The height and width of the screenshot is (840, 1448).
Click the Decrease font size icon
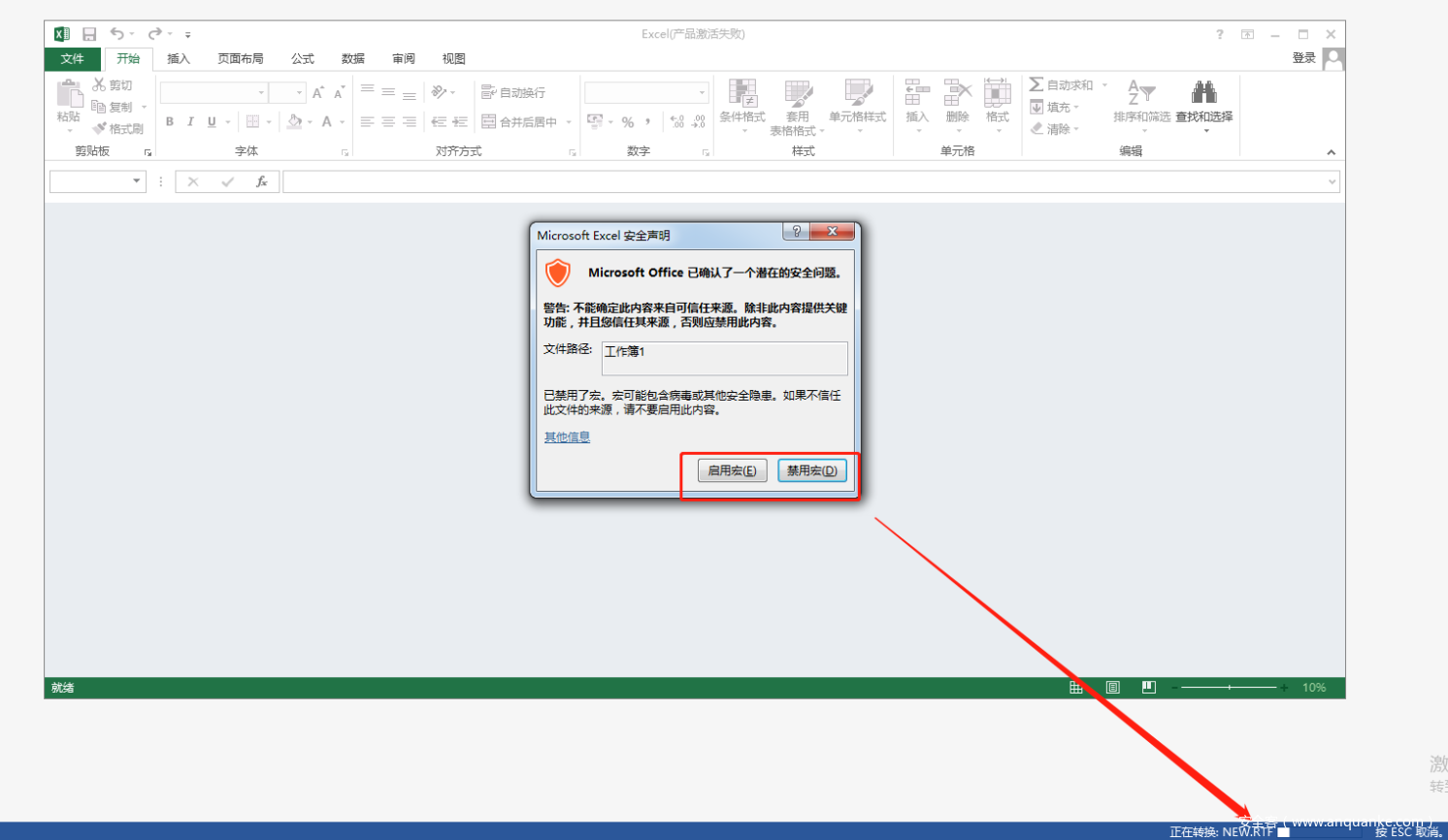point(339,92)
